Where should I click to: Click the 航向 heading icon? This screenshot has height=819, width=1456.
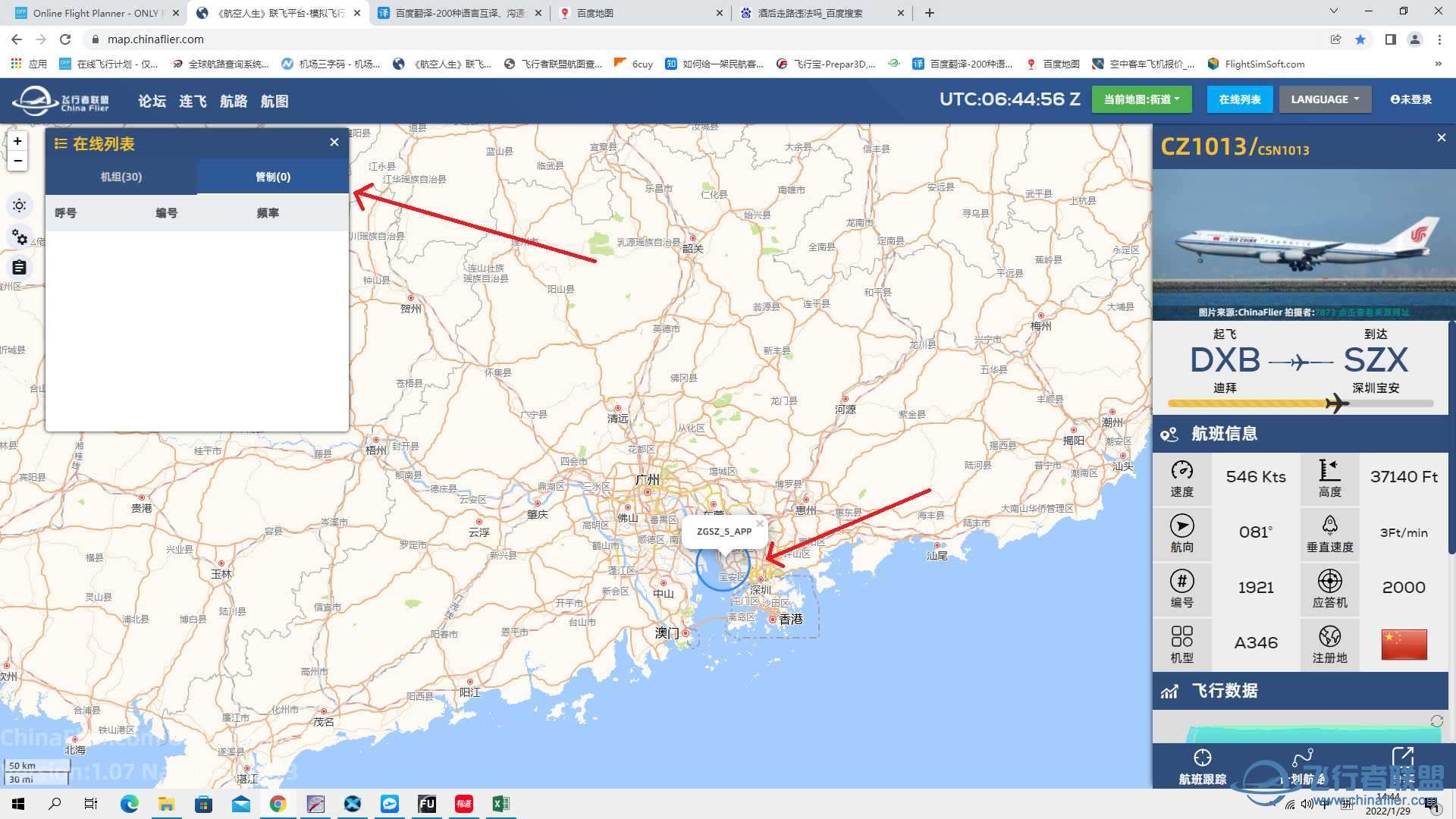(1181, 526)
